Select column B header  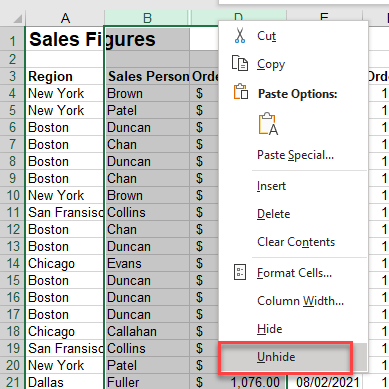point(147,18)
